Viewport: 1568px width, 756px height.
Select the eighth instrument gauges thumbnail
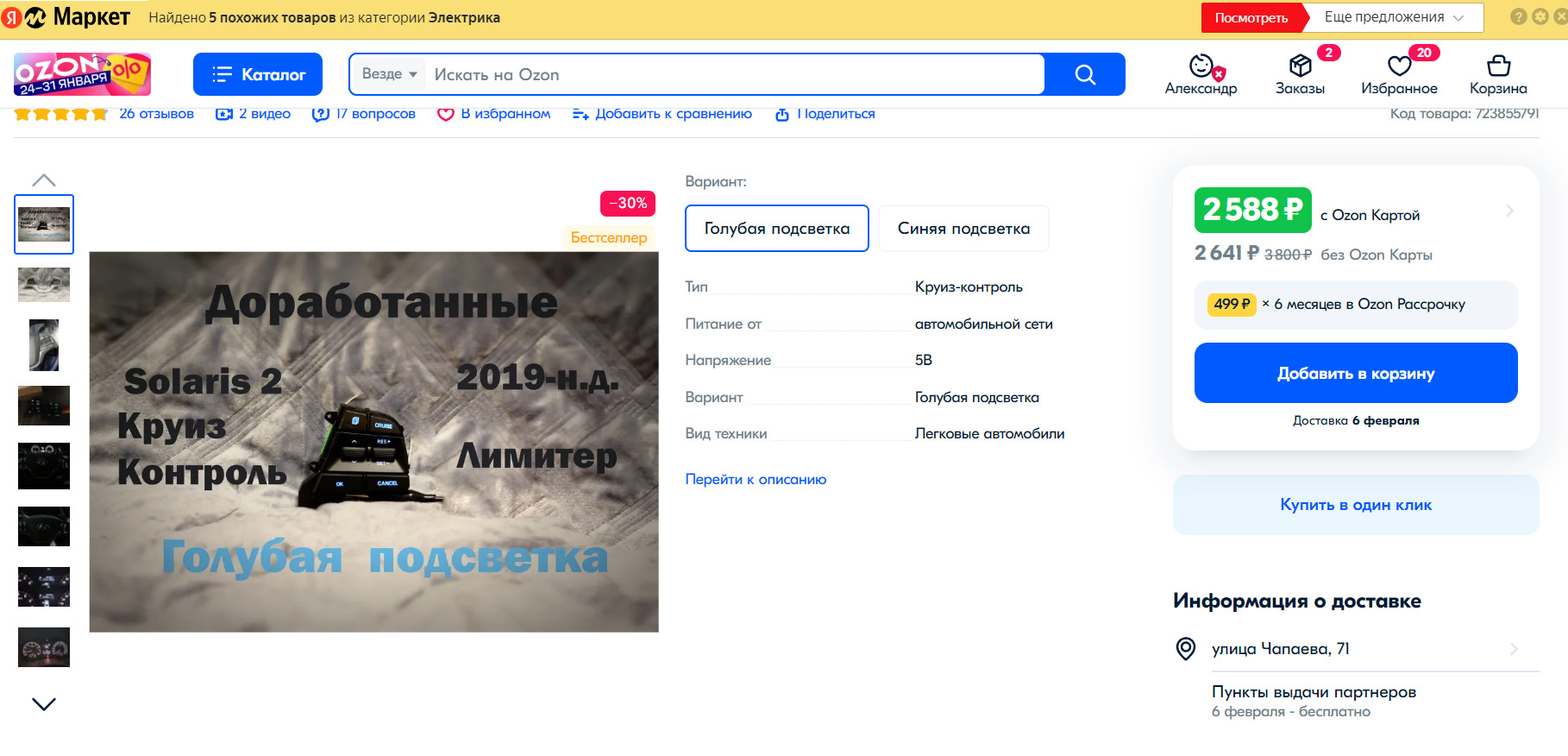click(44, 647)
